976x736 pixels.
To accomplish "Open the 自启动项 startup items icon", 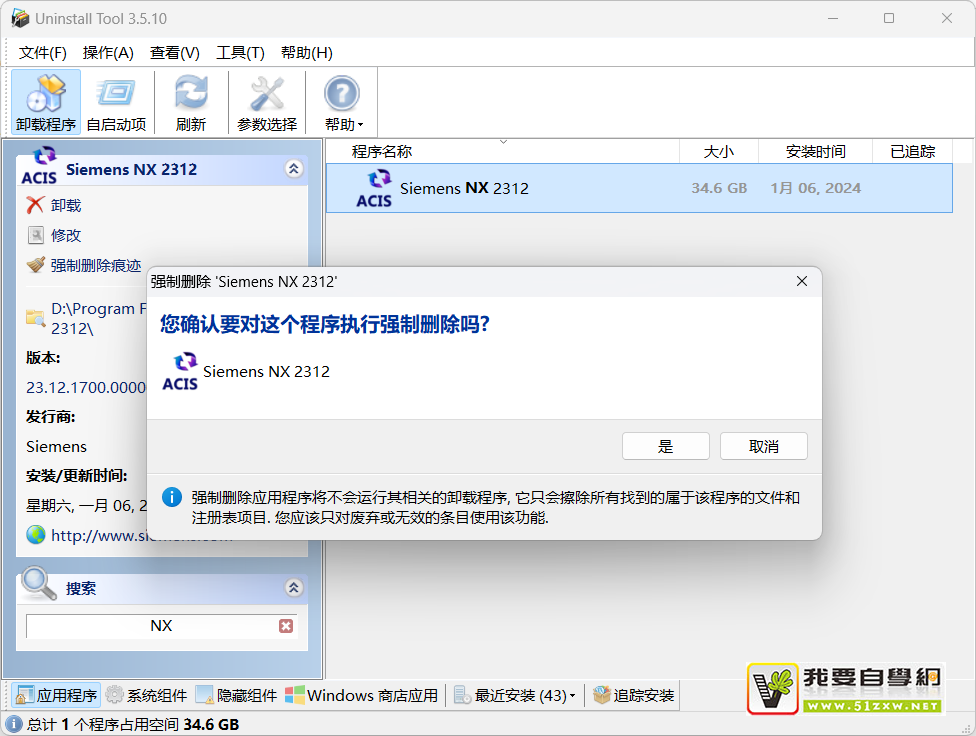I will point(116,101).
